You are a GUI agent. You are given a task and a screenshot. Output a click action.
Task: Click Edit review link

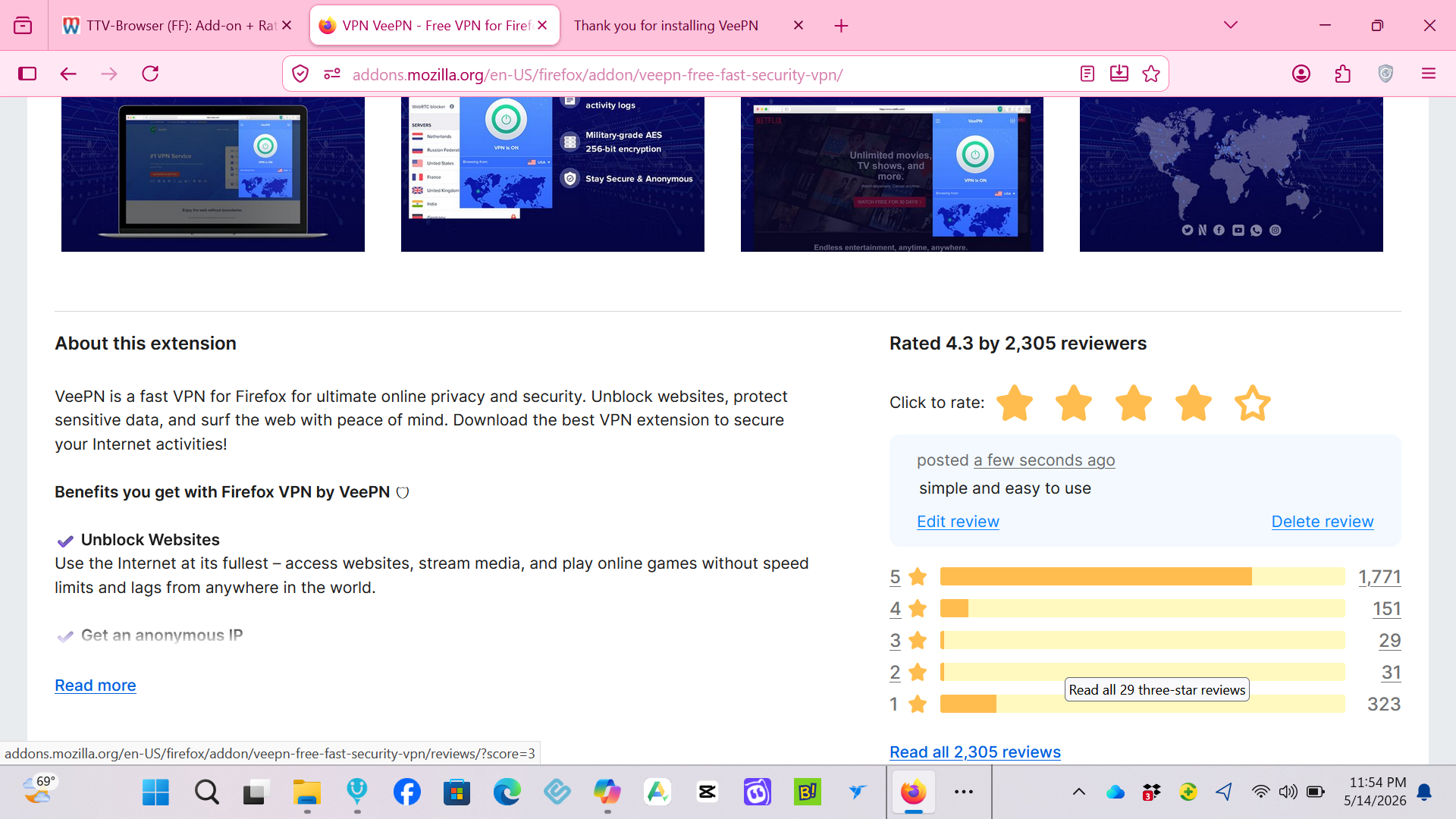pos(958,522)
